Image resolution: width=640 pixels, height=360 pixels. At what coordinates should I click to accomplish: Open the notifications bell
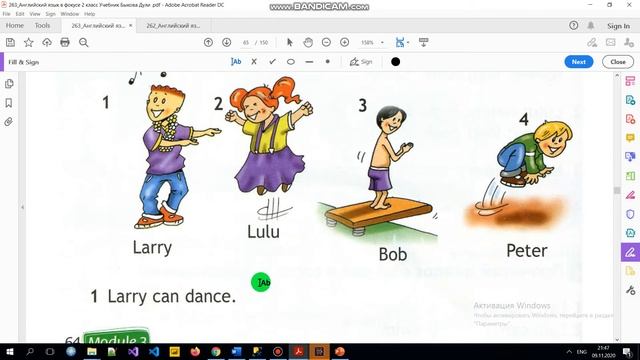pos(591,25)
